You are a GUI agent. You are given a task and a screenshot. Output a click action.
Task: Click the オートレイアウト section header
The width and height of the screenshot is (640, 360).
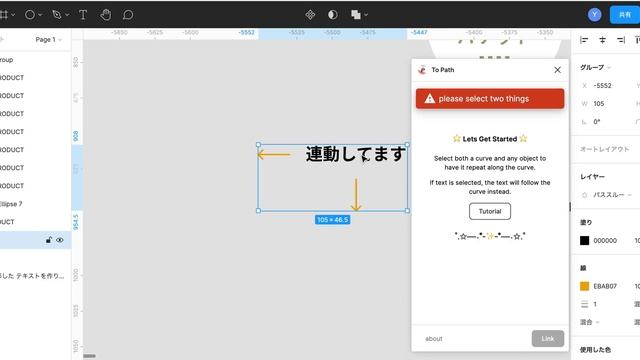604,149
